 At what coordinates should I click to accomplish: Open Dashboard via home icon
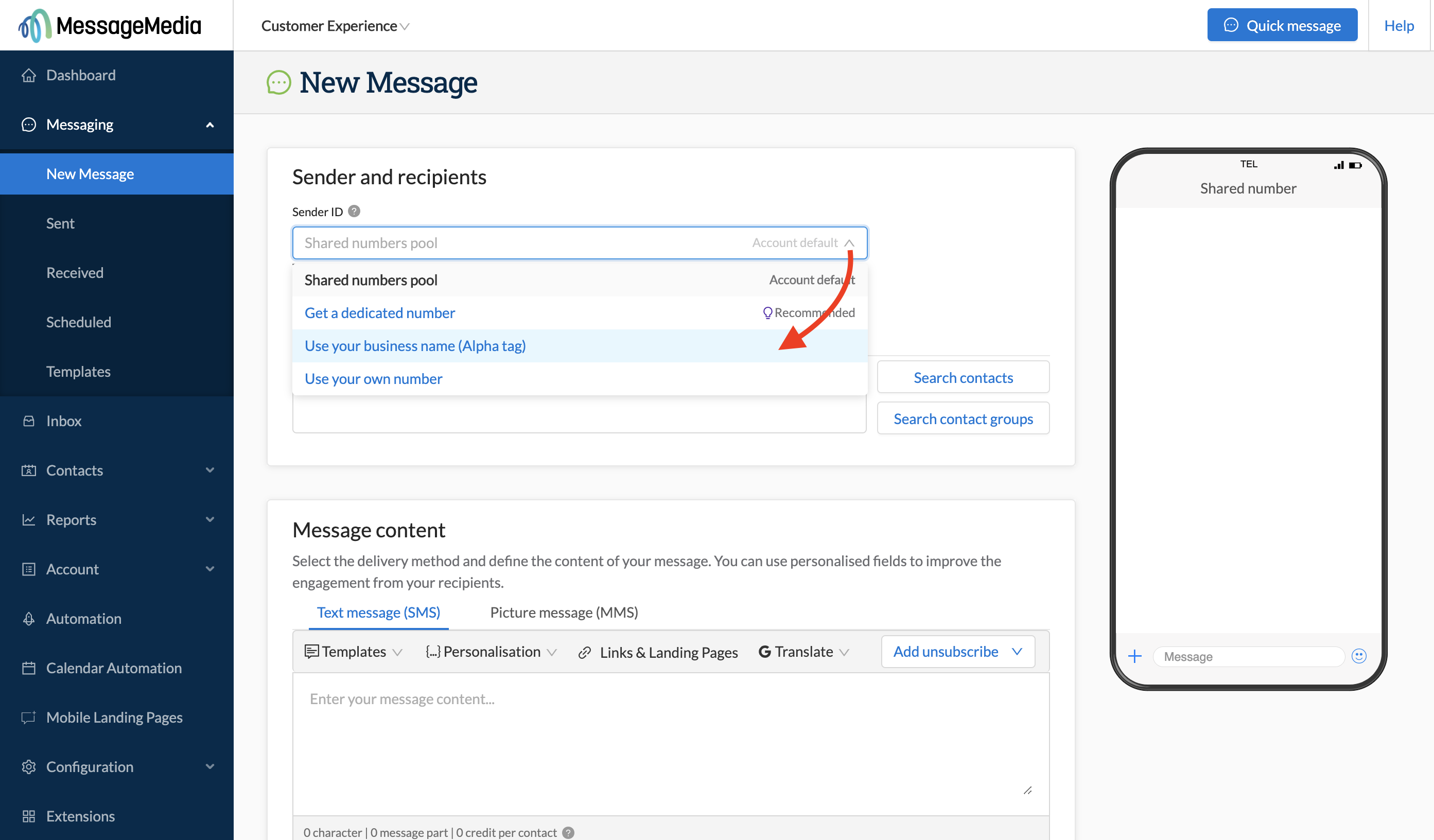(28, 75)
